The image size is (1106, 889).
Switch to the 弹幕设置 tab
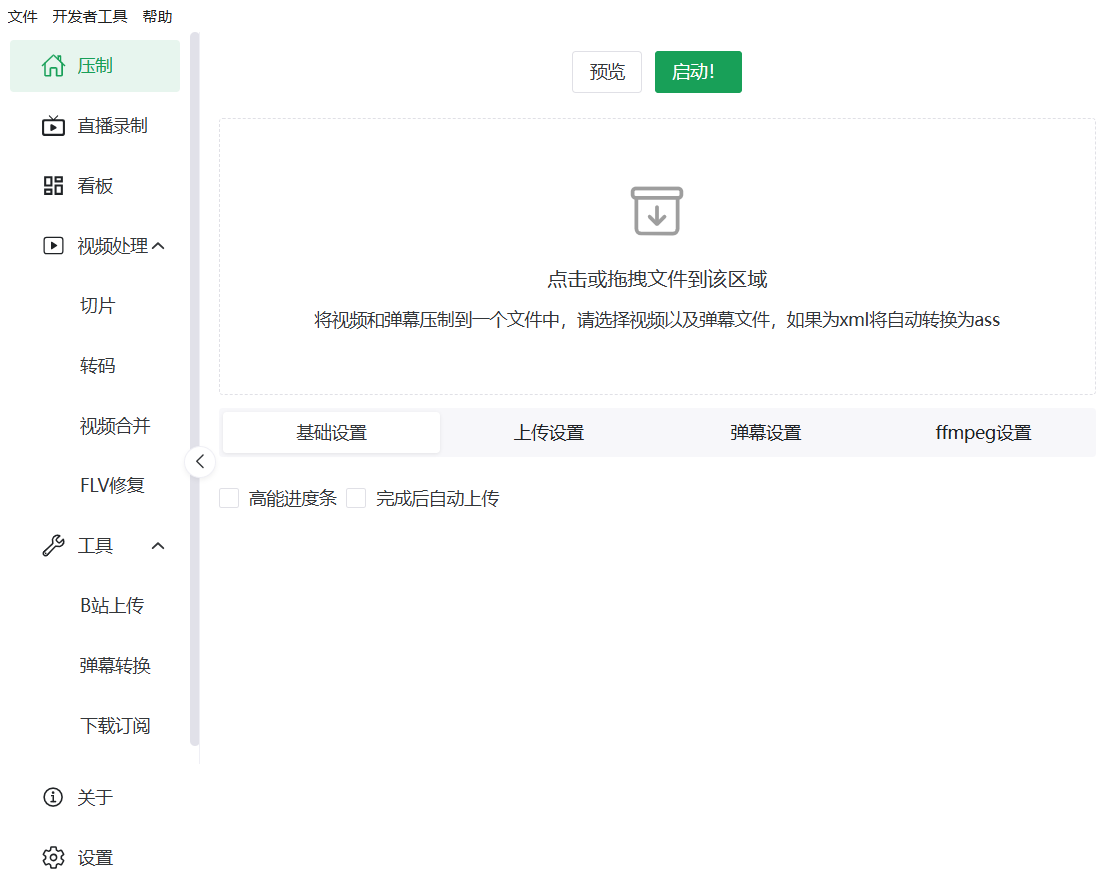[x=766, y=433]
